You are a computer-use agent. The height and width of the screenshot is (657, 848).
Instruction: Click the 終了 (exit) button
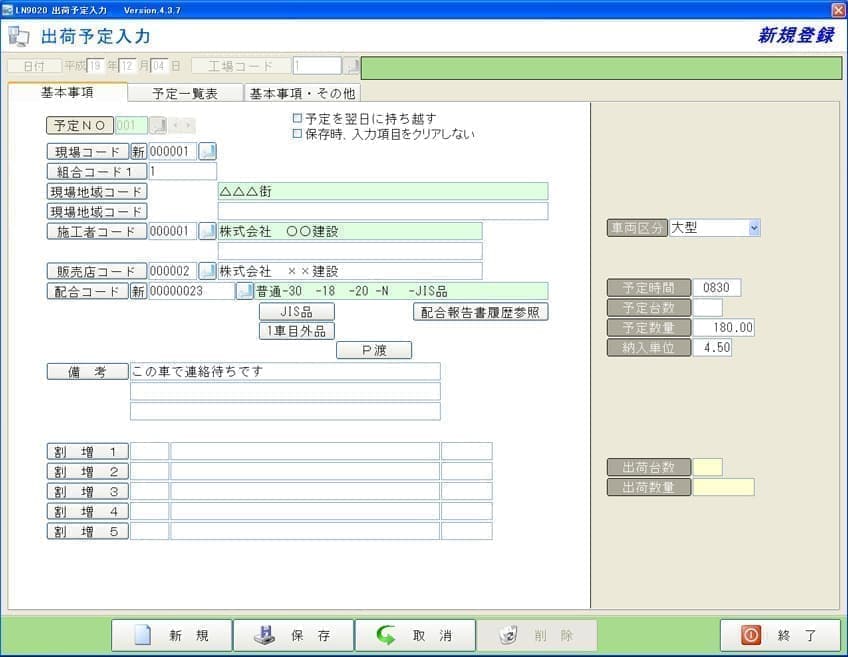pos(780,636)
